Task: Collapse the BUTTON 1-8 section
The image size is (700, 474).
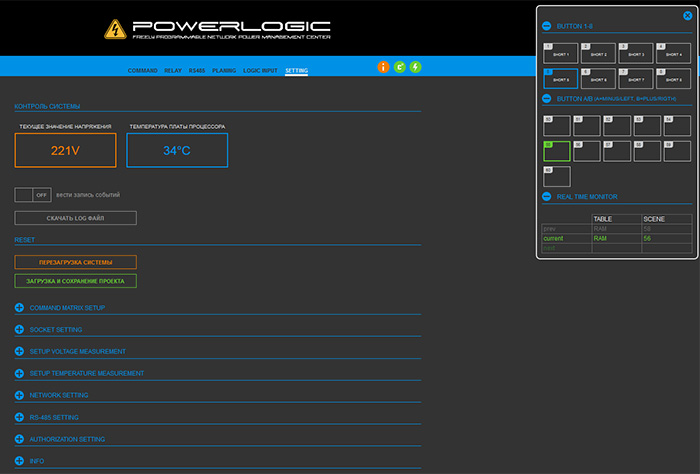Action: tap(546, 26)
